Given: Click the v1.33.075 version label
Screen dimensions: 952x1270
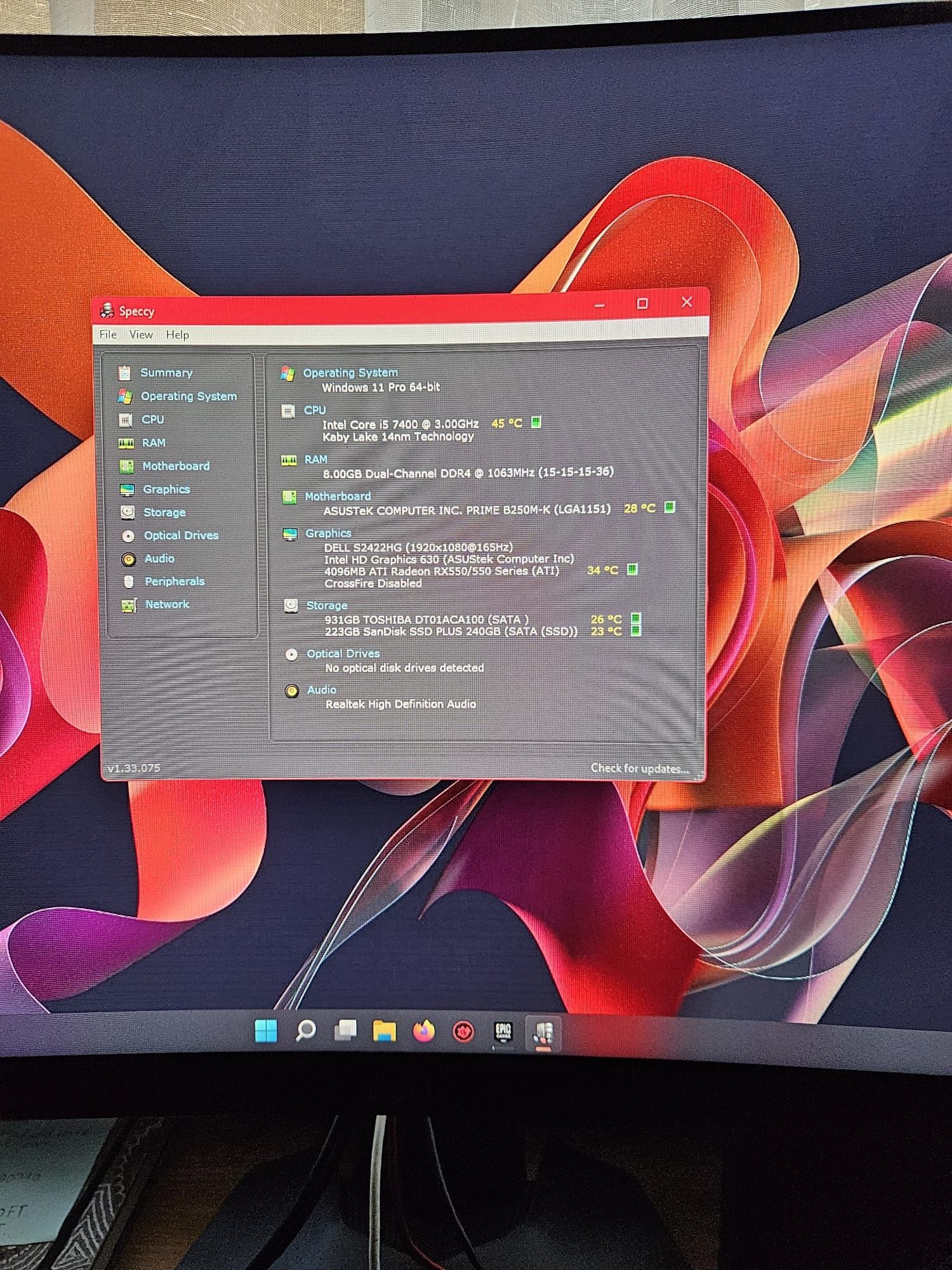Looking at the screenshot, I should point(134,768).
